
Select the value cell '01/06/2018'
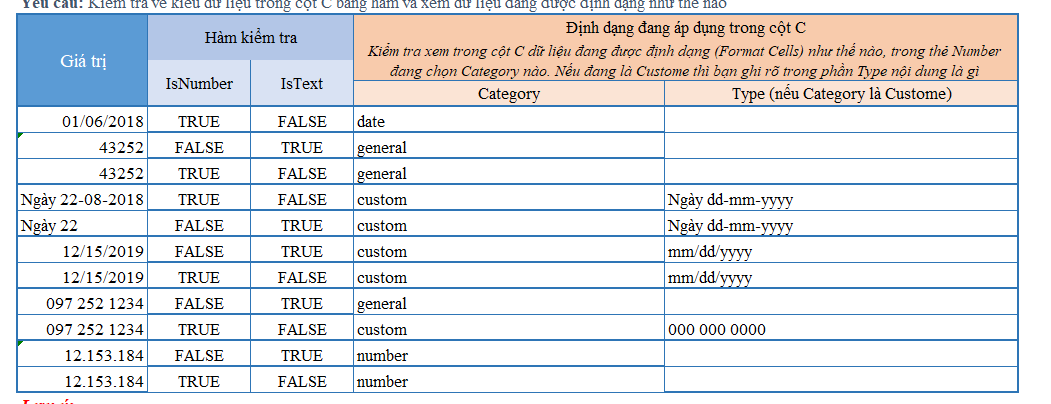pos(82,121)
